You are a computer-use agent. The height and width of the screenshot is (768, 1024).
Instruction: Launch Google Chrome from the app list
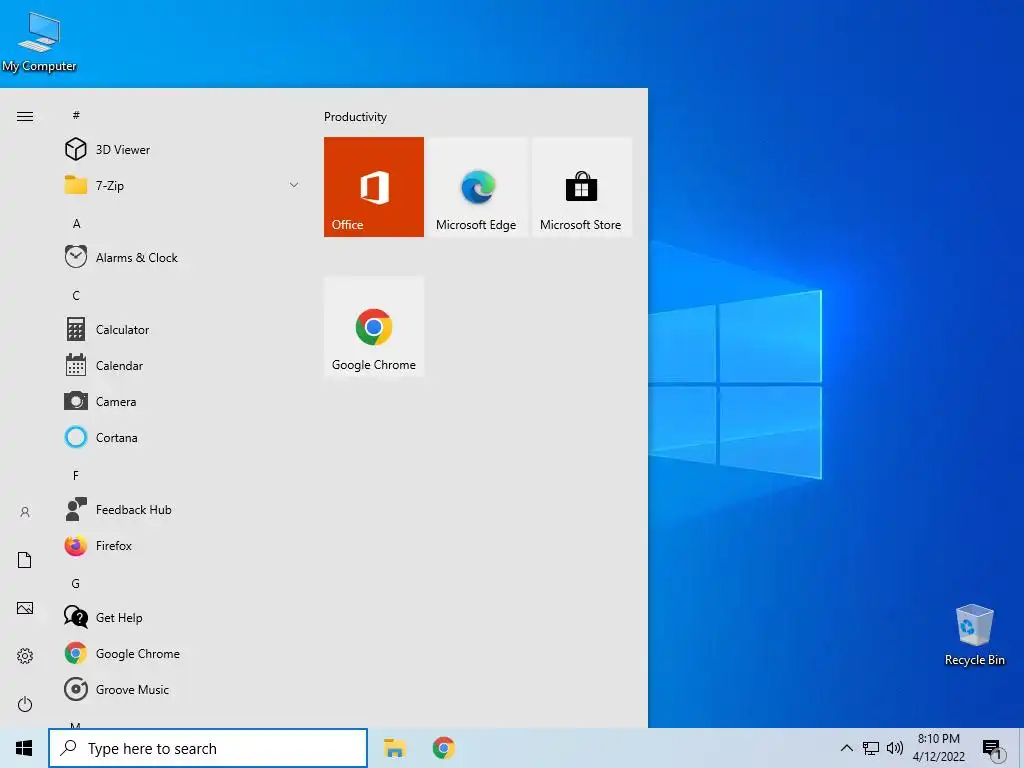click(x=180, y=652)
